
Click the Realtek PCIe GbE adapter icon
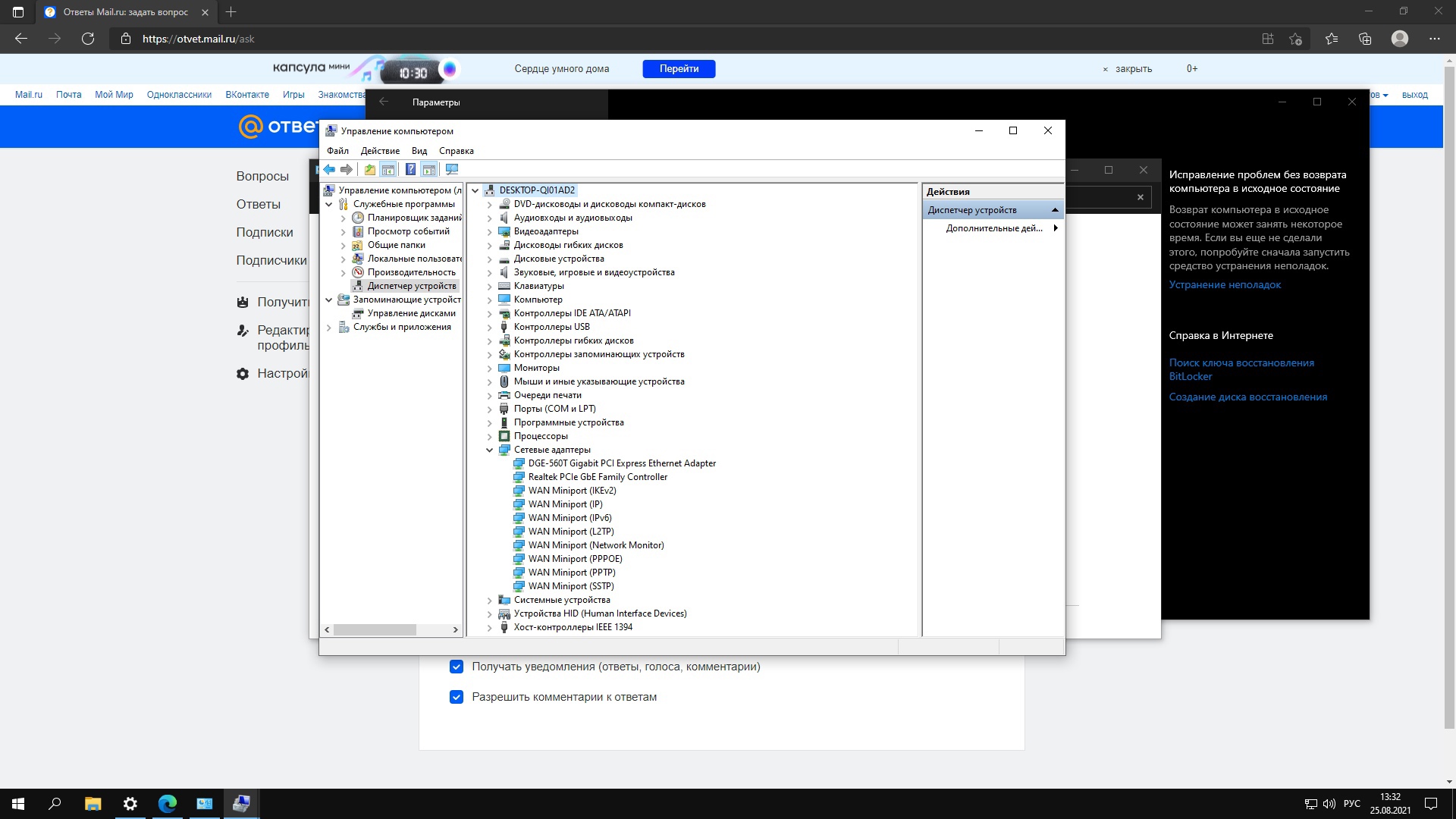[519, 477]
